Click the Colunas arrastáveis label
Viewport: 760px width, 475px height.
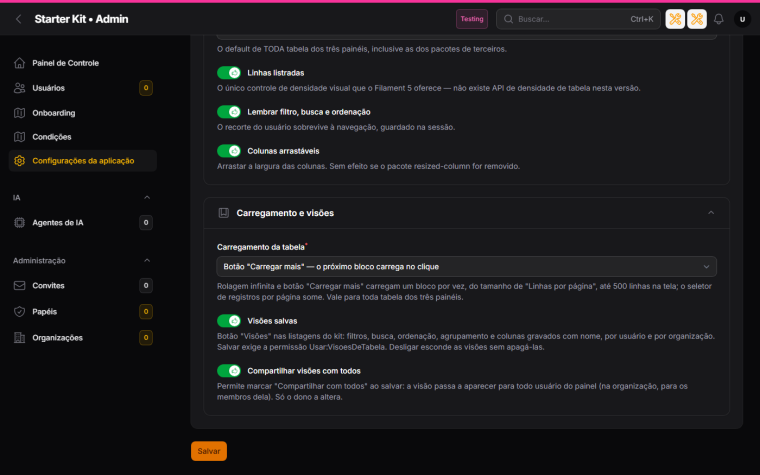[283, 151]
